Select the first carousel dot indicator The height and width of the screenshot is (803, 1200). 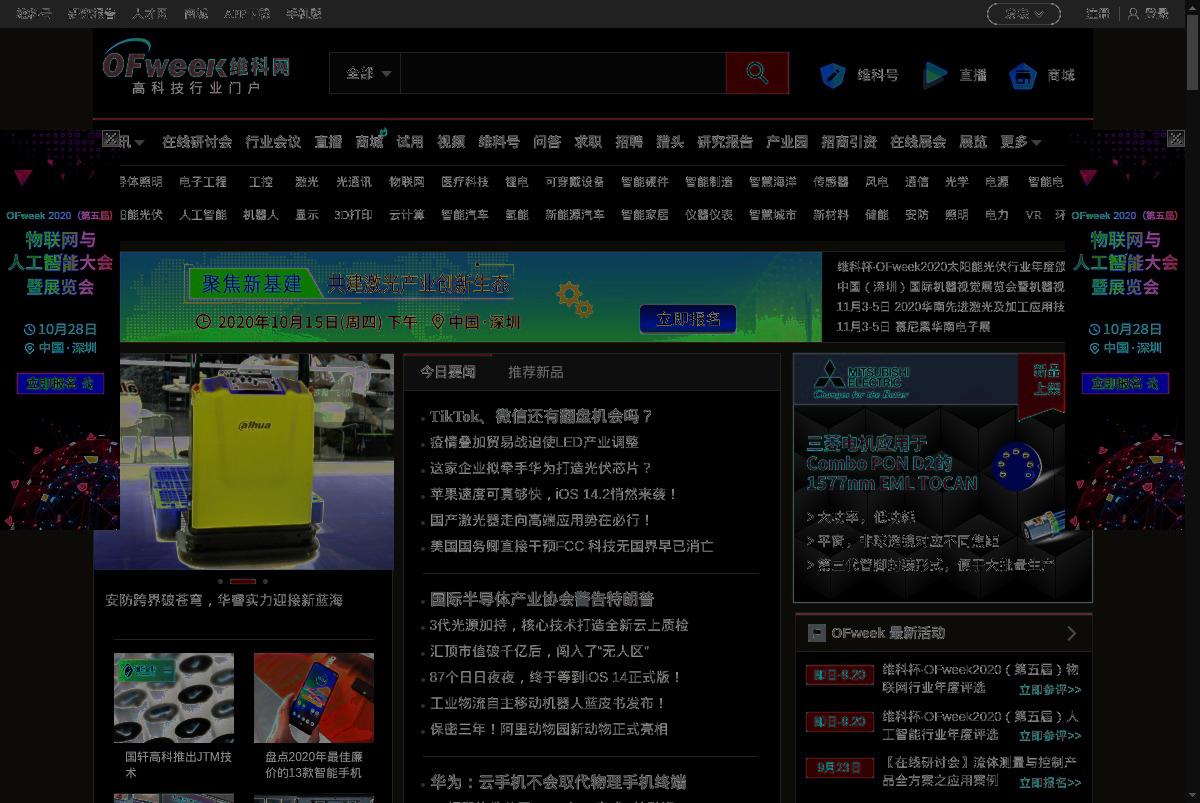(220, 581)
